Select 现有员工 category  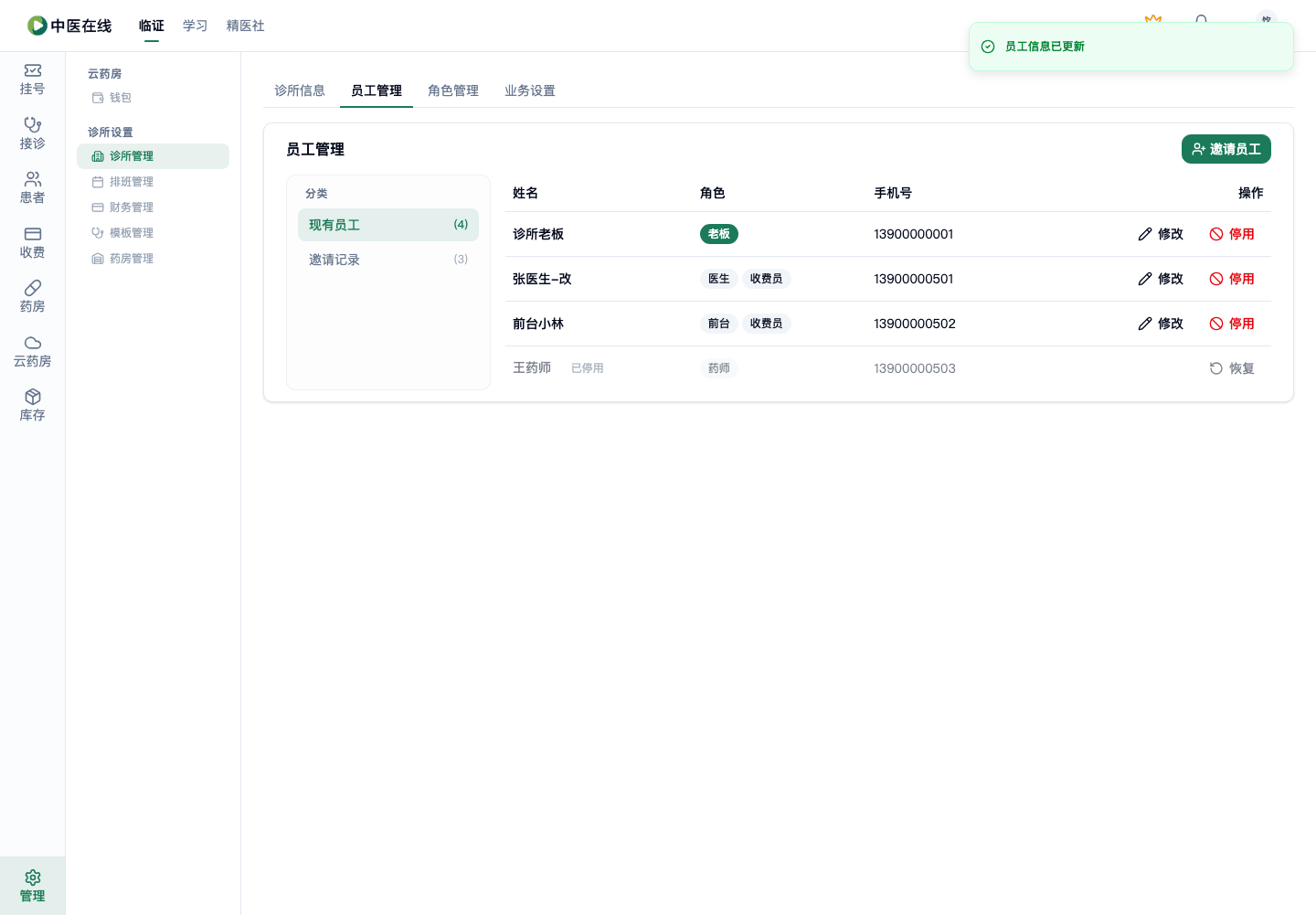388,225
